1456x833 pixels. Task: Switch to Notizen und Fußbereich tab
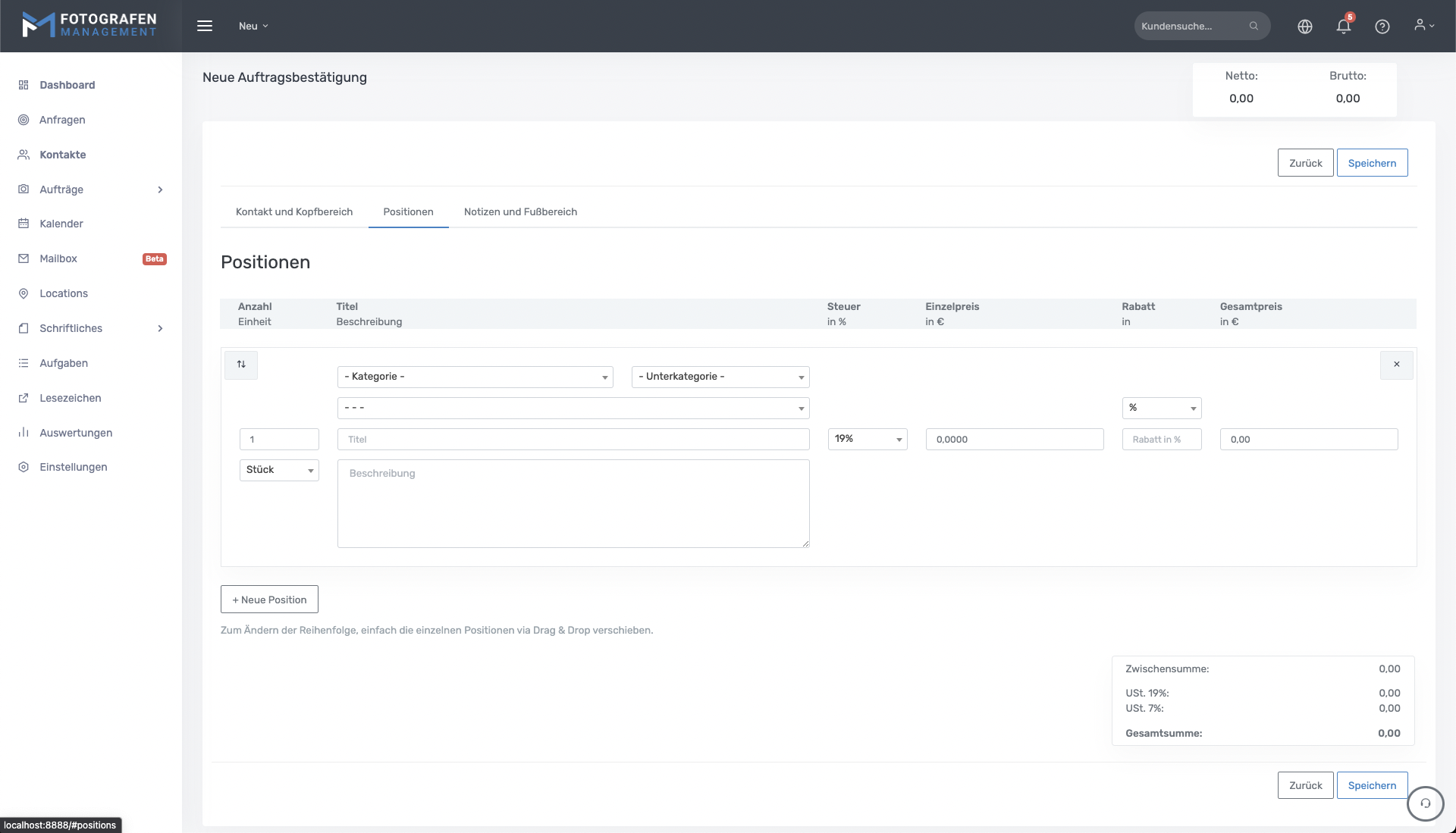click(x=520, y=212)
